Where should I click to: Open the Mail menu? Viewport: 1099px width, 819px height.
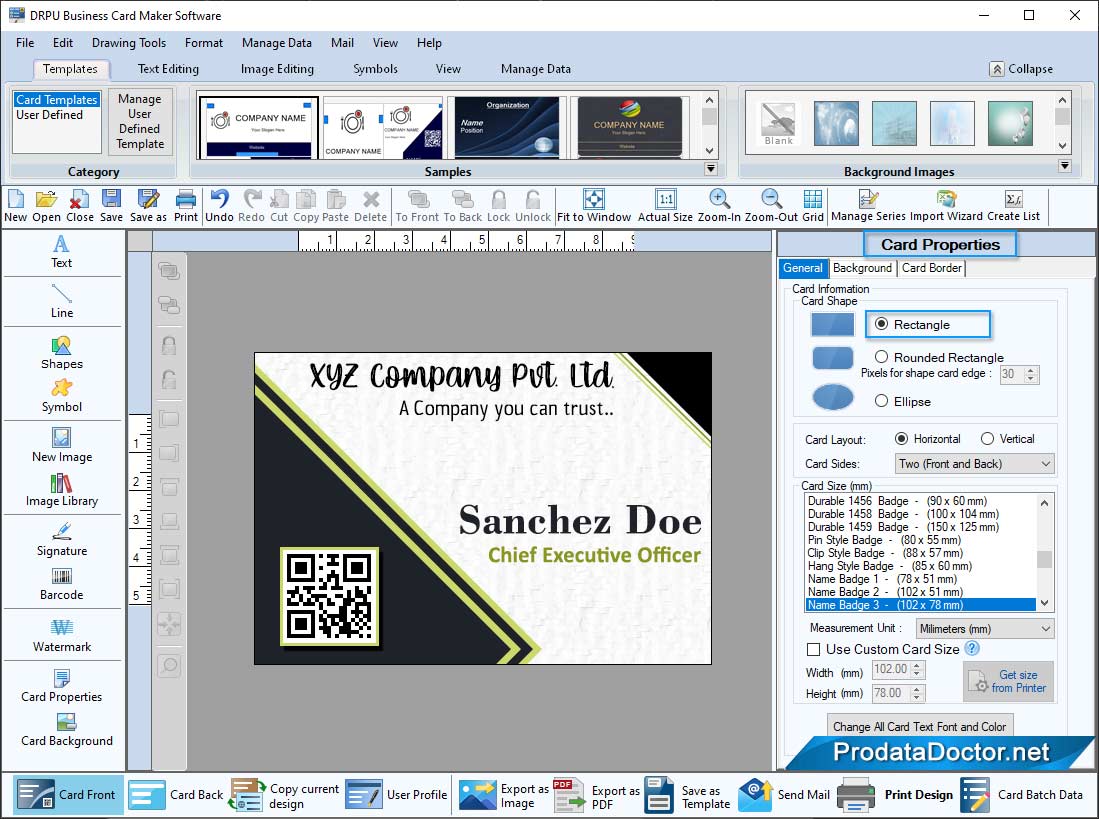coord(342,43)
